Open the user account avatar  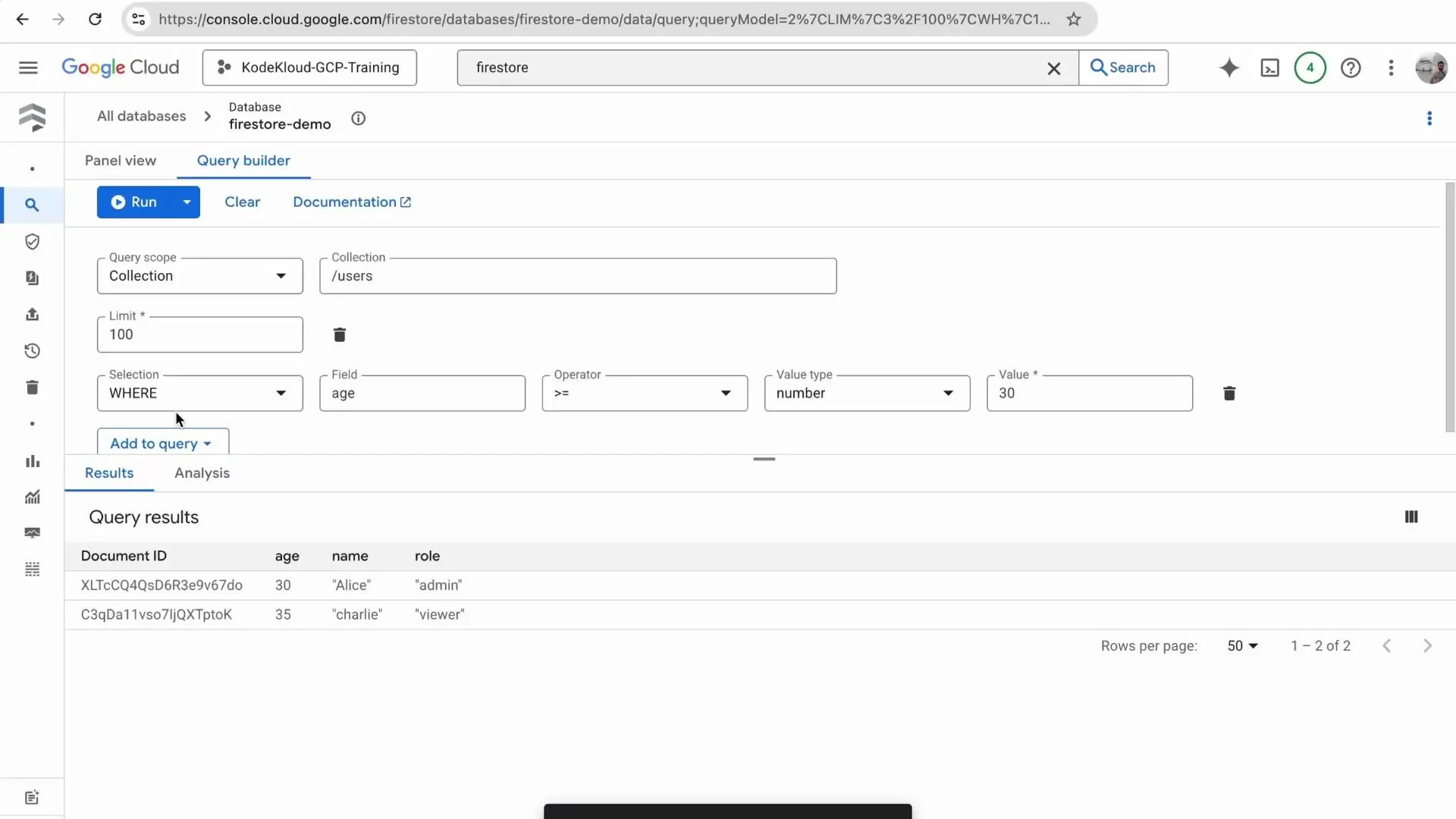[1431, 67]
